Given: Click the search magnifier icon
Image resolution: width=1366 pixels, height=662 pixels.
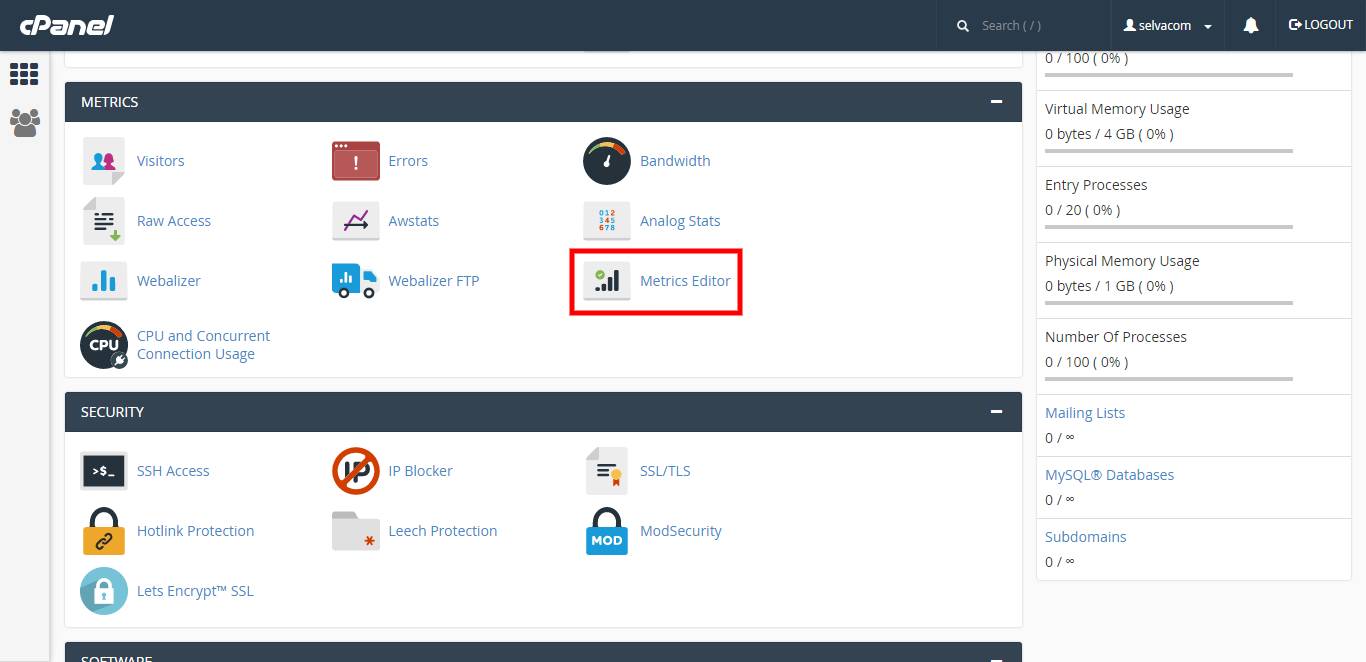Looking at the screenshot, I should tap(963, 26).
